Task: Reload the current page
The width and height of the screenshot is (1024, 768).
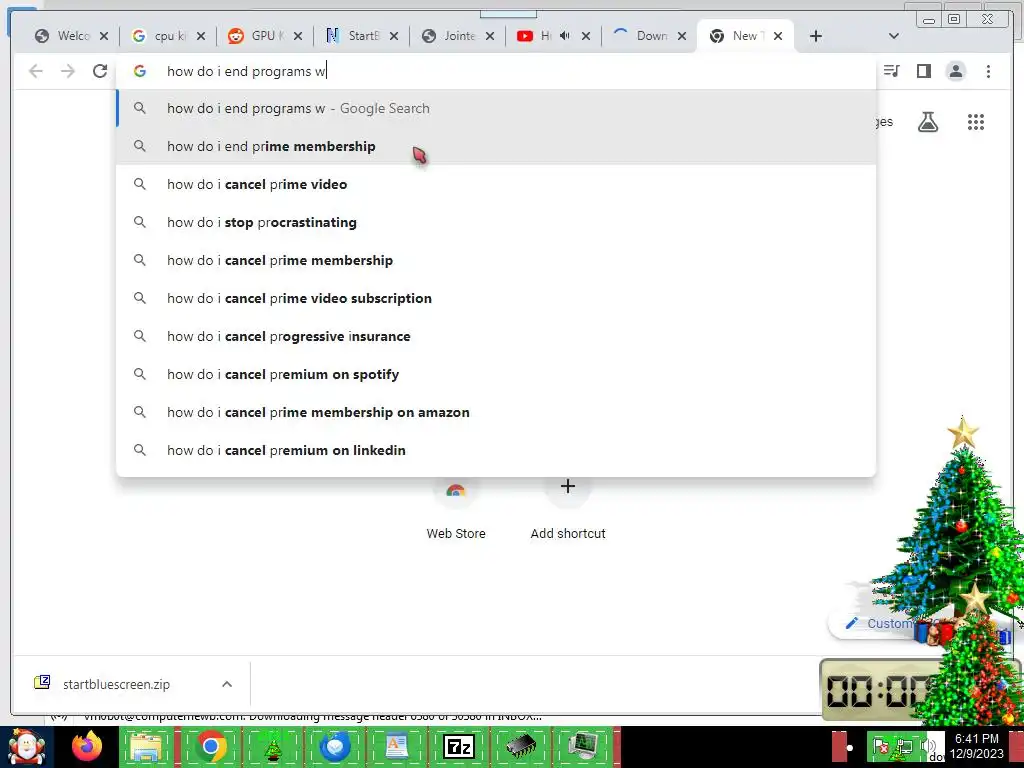Action: pyautogui.click(x=100, y=71)
